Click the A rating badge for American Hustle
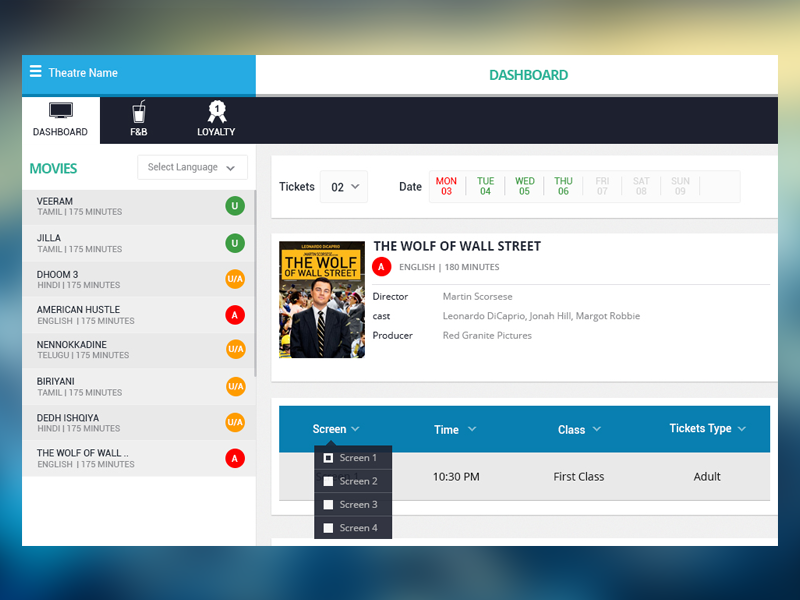 pyautogui.click(x=235, y=315)
